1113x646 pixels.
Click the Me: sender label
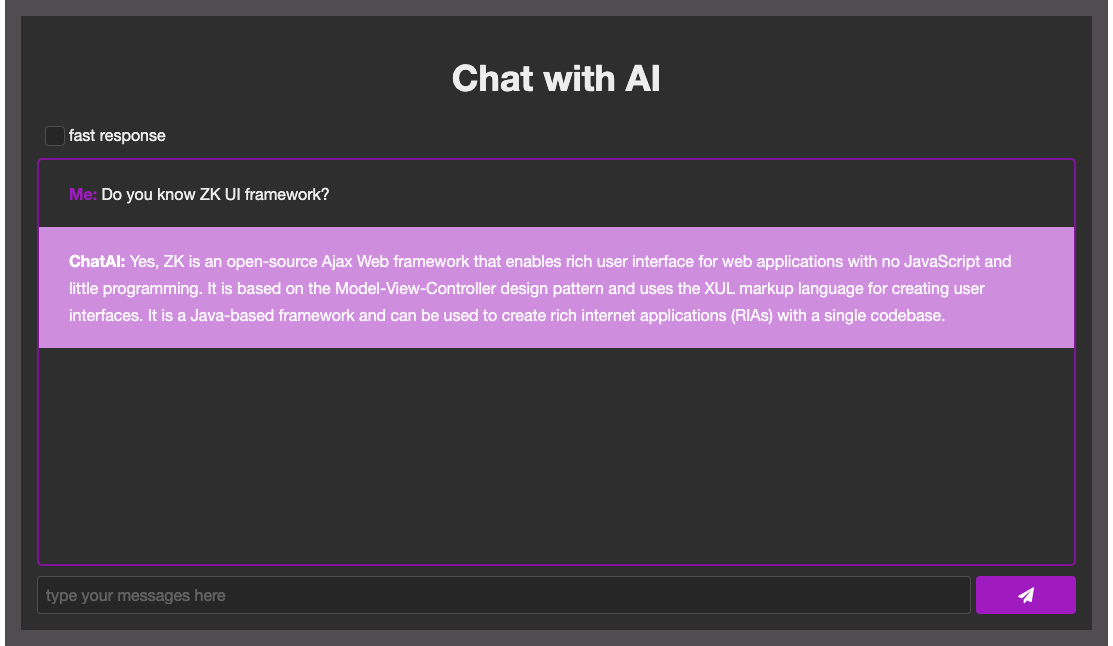(x=81, y=195)
